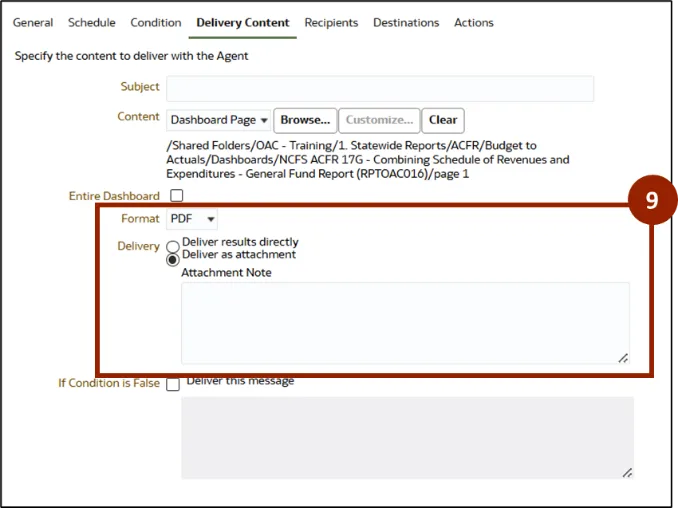Grab the Attachment Note resize handle

(x=623, y=357)
